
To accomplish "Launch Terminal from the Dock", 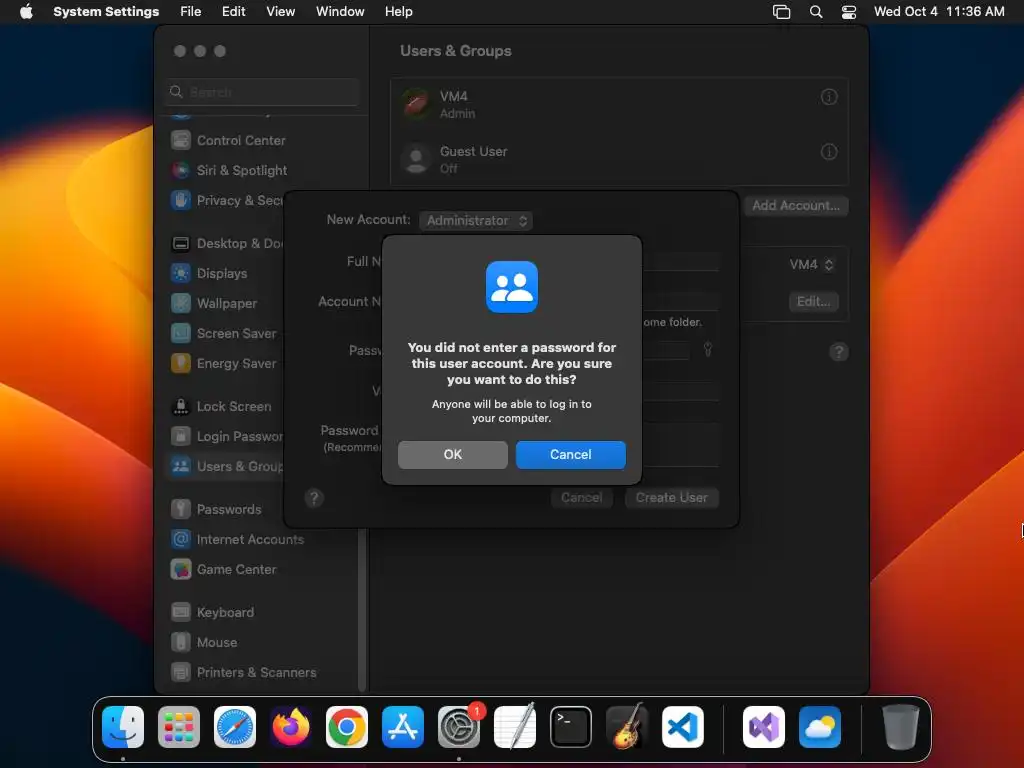I will click(571, 727).
